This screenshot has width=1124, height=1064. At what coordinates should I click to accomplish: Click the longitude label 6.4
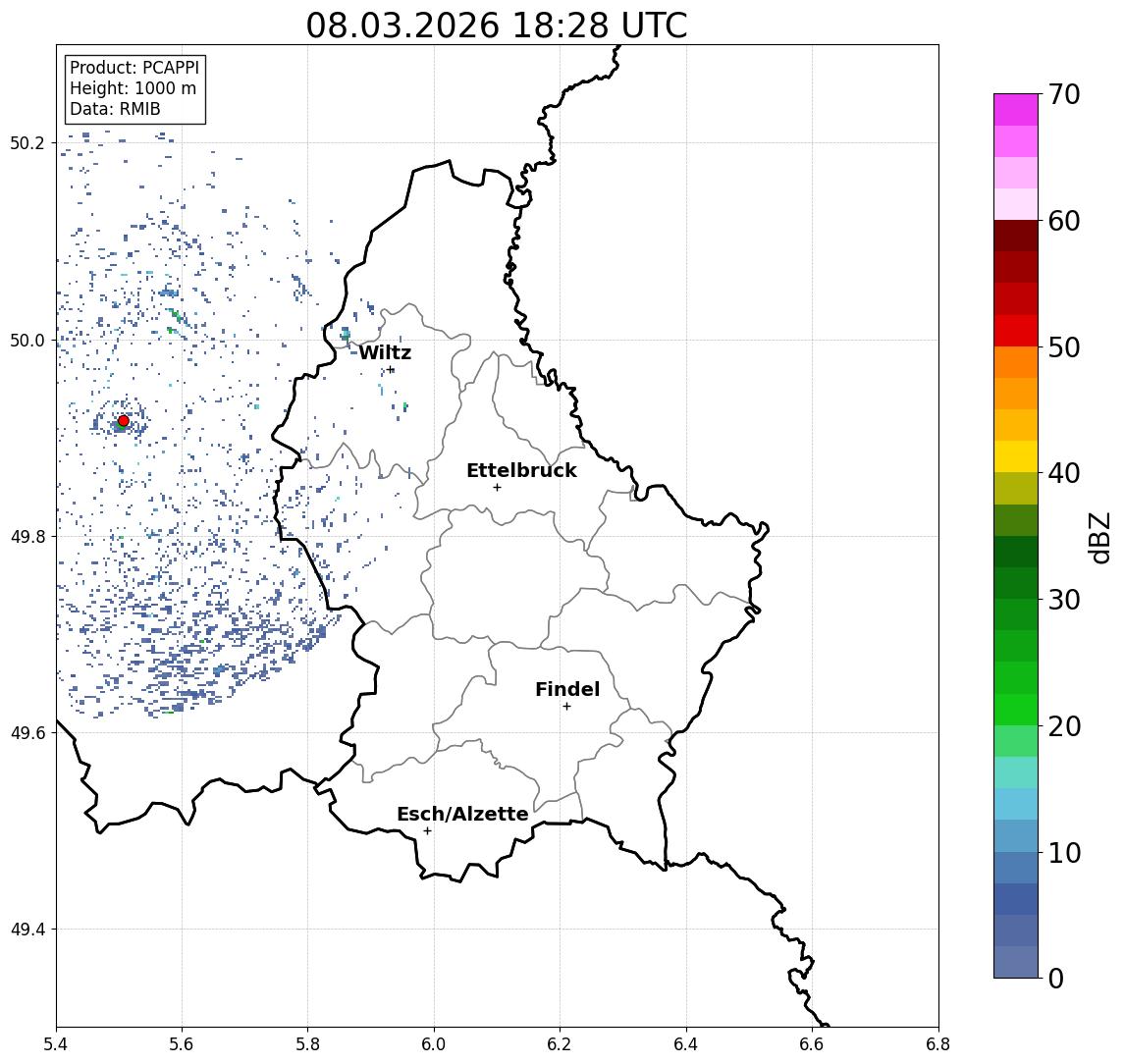686,1044
